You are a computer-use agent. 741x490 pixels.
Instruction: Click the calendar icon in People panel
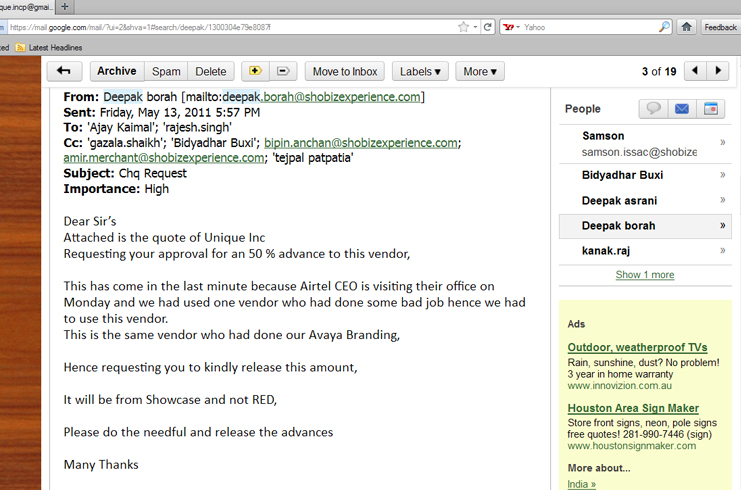point(710,109)
